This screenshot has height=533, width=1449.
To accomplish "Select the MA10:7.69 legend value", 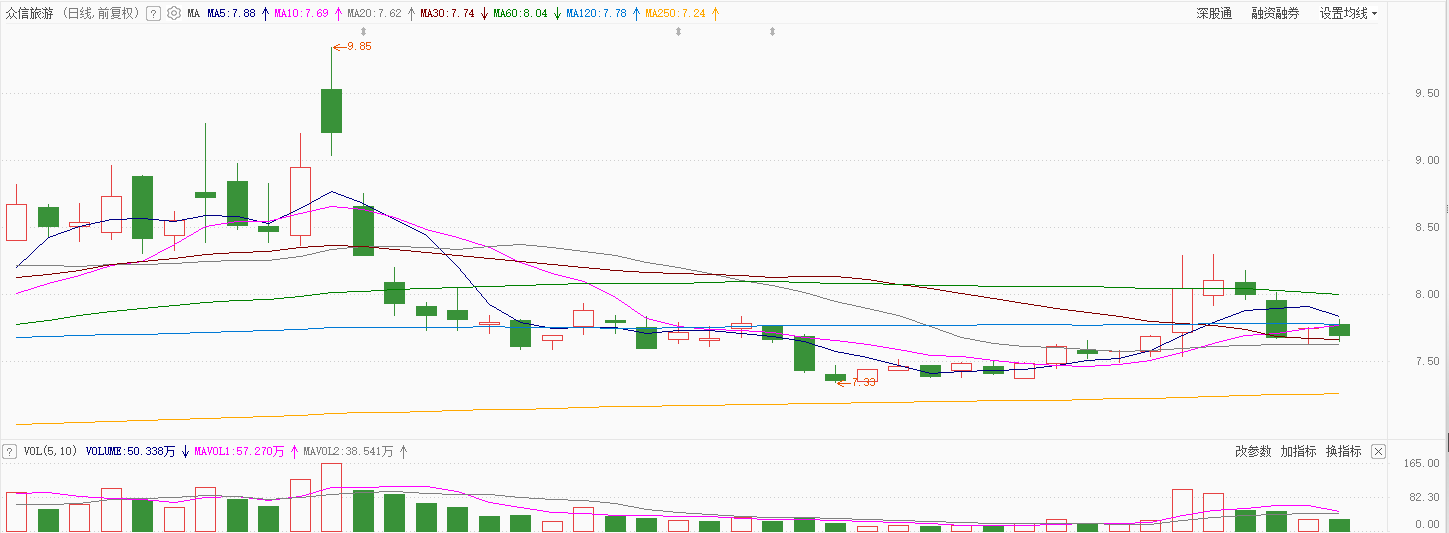I will (x=301, y=14).
